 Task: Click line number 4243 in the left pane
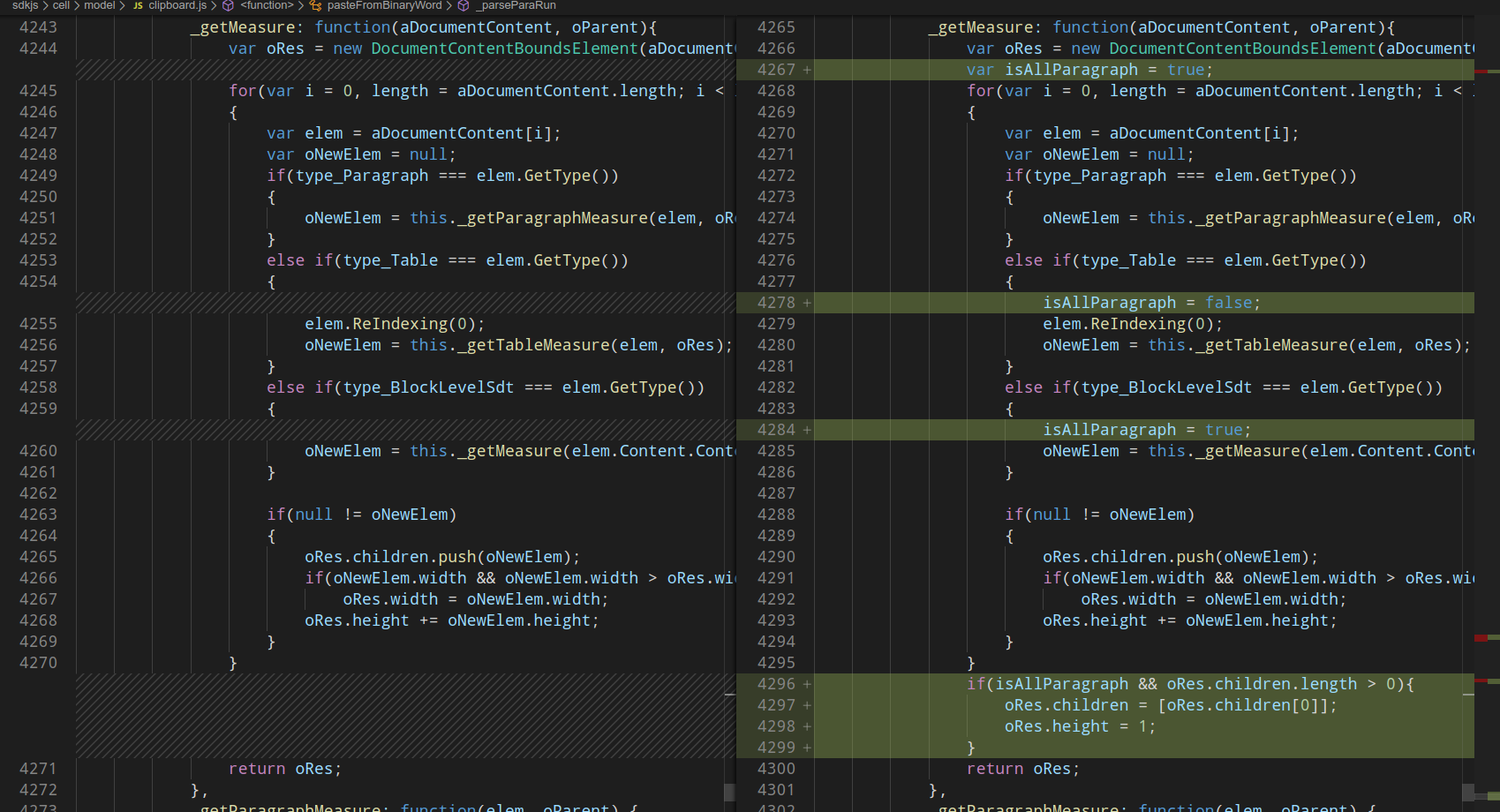click(x=38, y=27)
